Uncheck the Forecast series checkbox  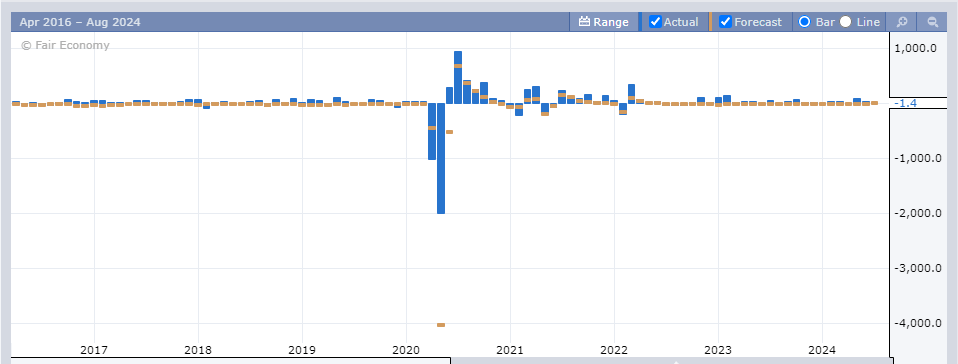coord(725,22)
